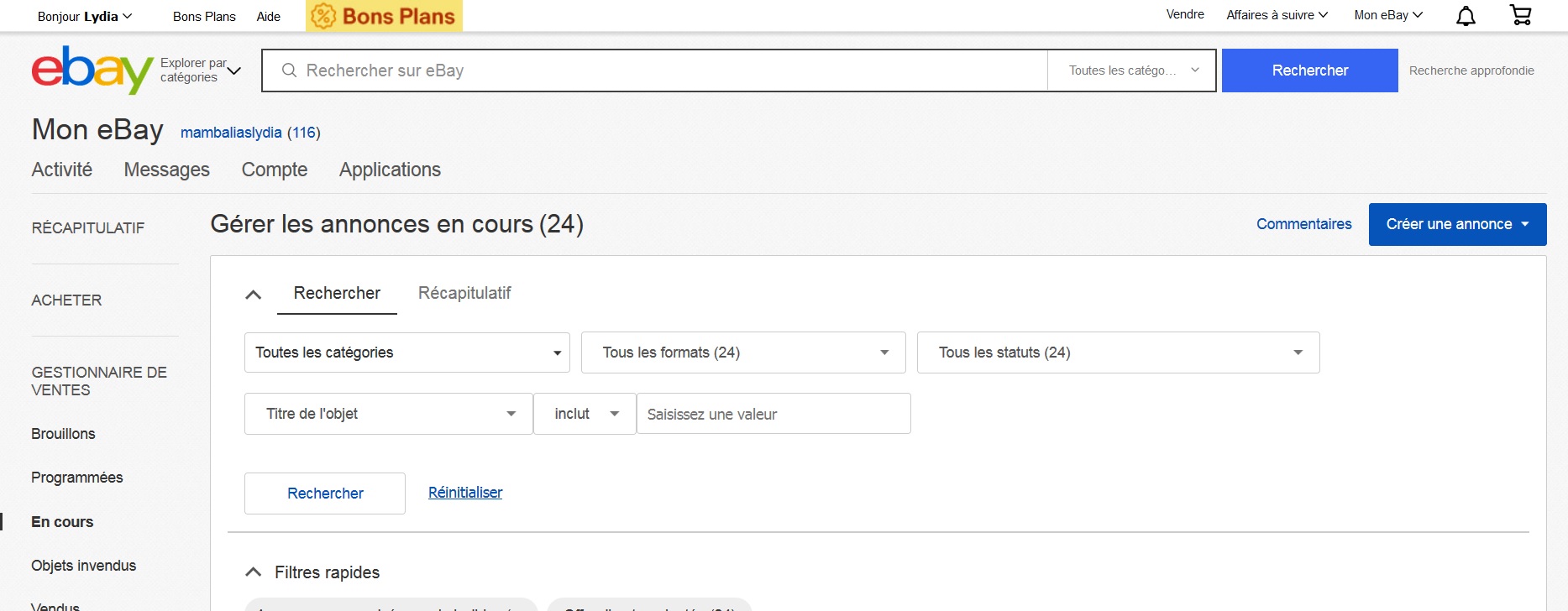
Task: Open the feedback score (116) link
Action: [303, 133]
